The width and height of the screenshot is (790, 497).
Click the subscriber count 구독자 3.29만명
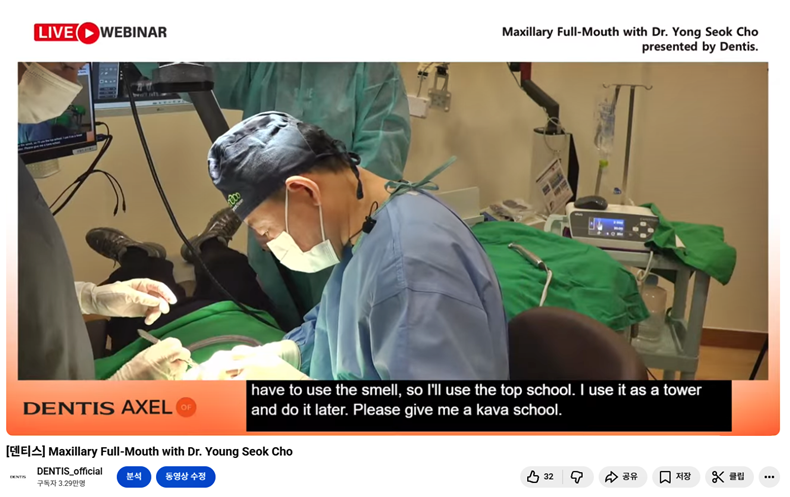[61, 483]
